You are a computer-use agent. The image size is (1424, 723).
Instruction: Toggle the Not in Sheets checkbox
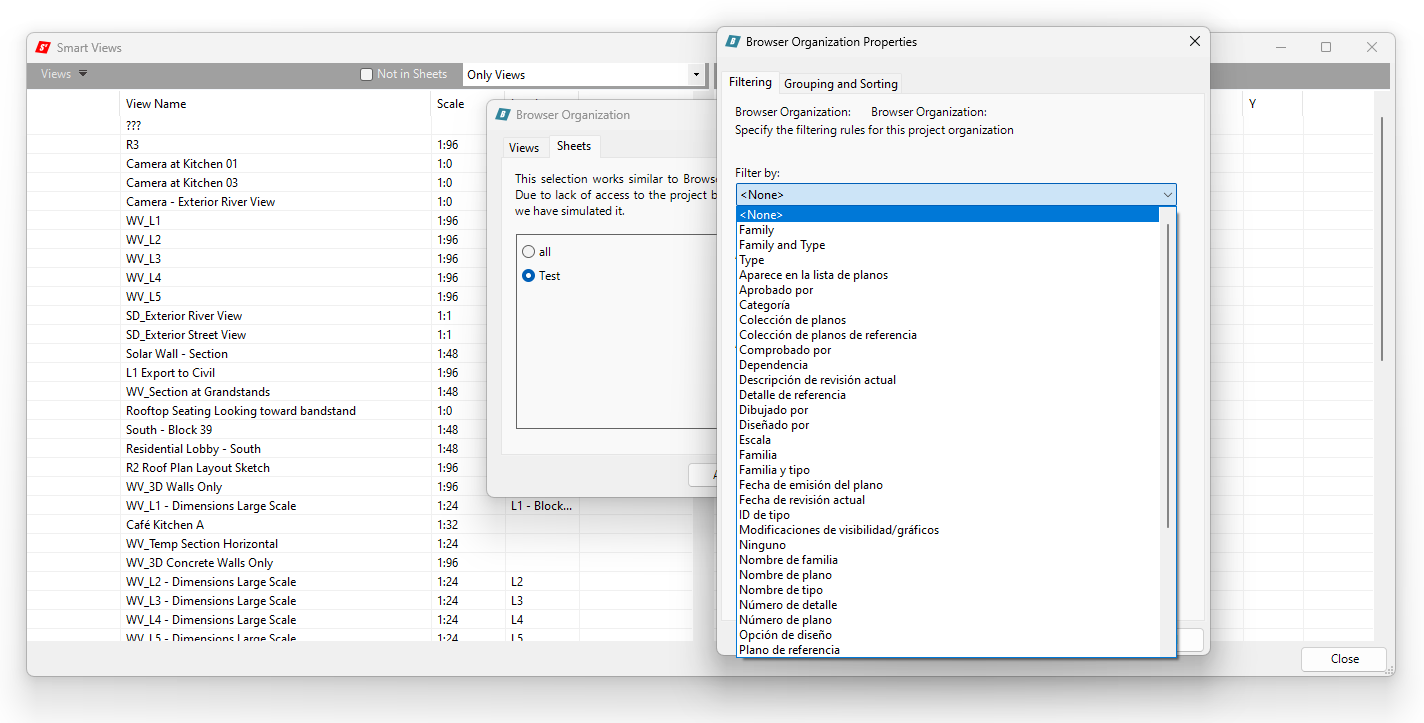(x=366, y=74)
